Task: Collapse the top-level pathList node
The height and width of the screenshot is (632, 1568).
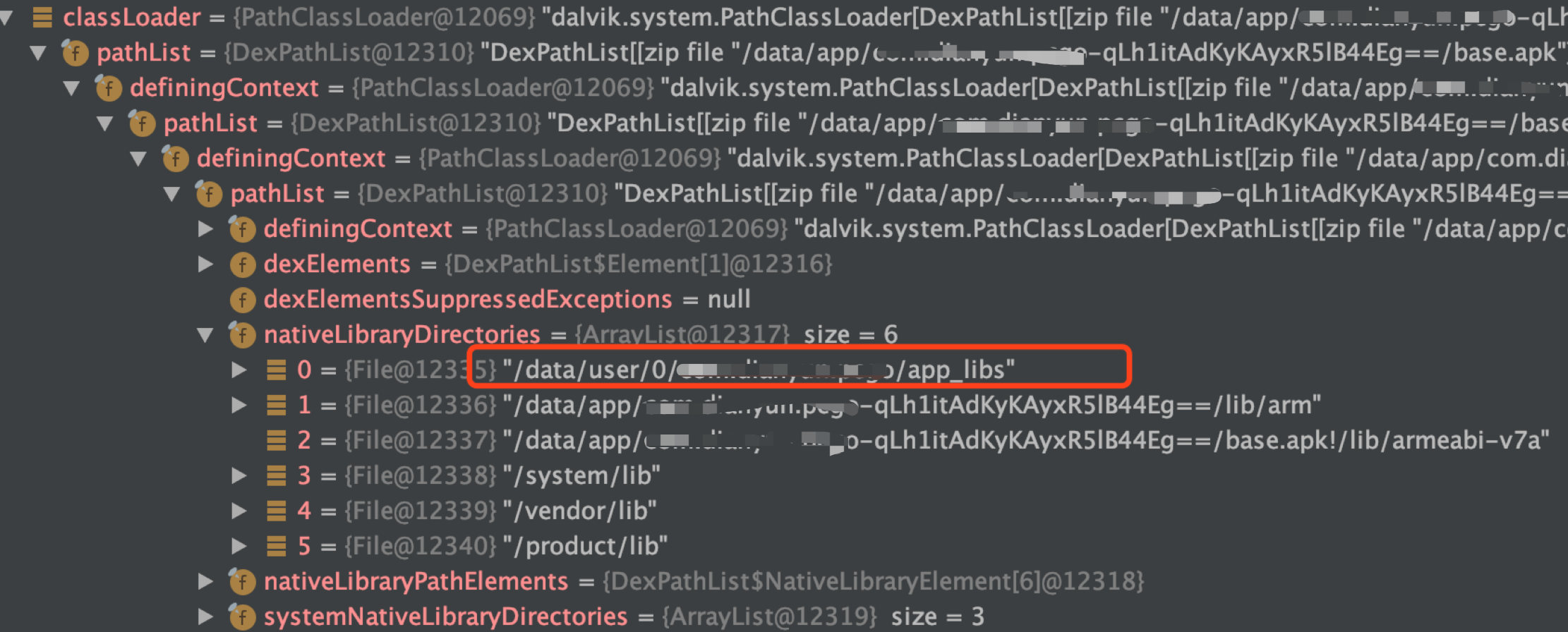Action: (38, 53)
